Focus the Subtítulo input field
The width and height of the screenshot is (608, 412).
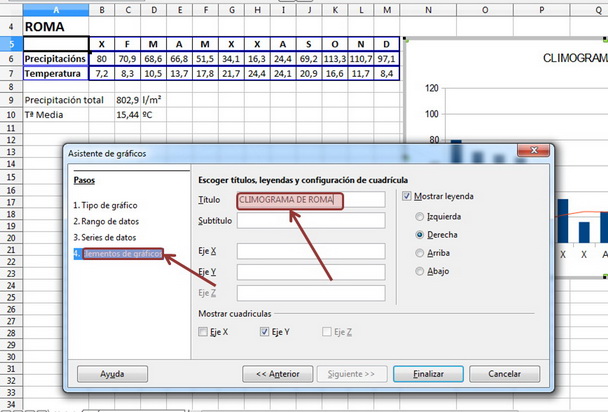coord(310,220)
